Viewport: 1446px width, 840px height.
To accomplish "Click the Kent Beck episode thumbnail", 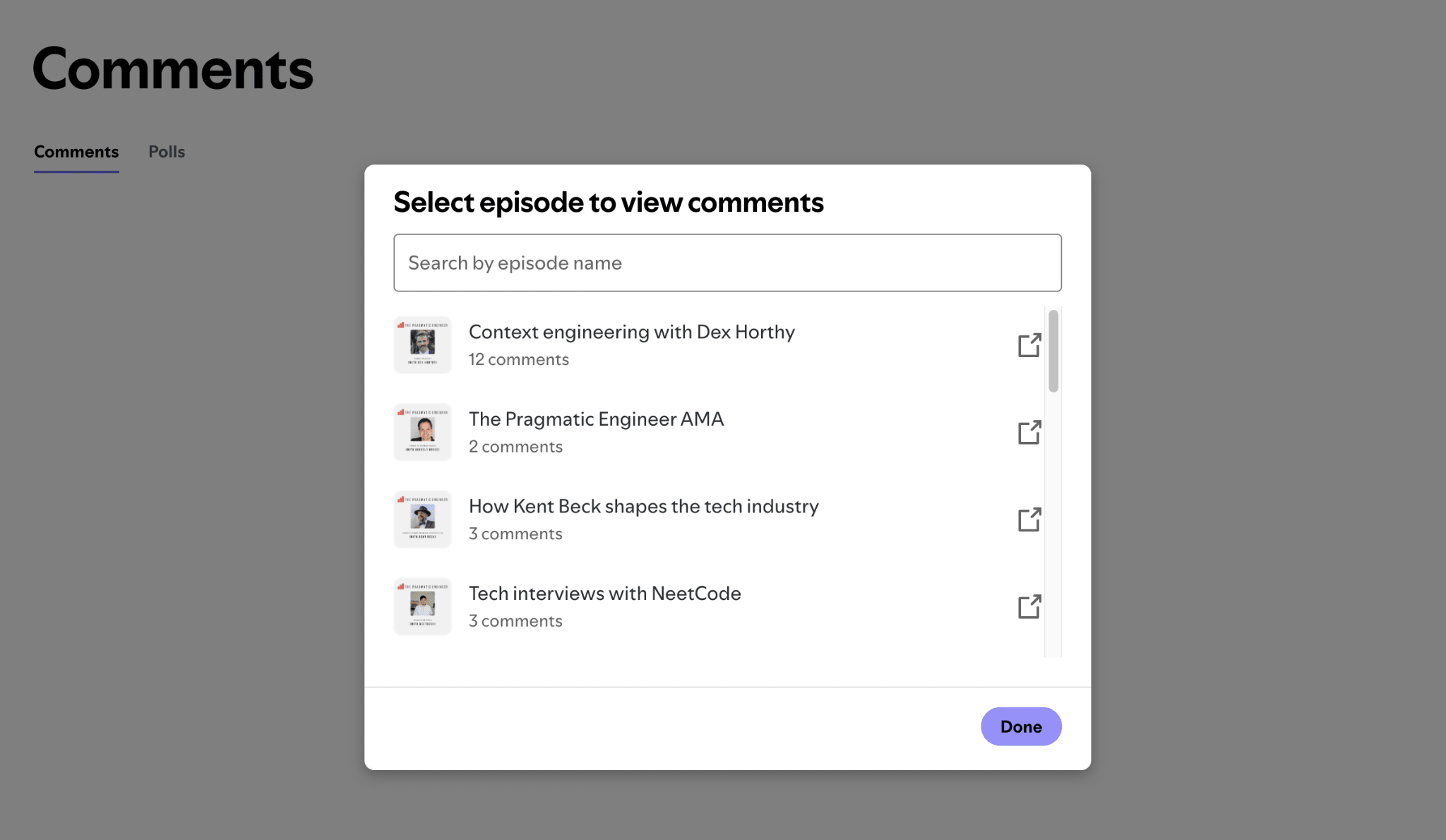I will (x=422, y=519).
